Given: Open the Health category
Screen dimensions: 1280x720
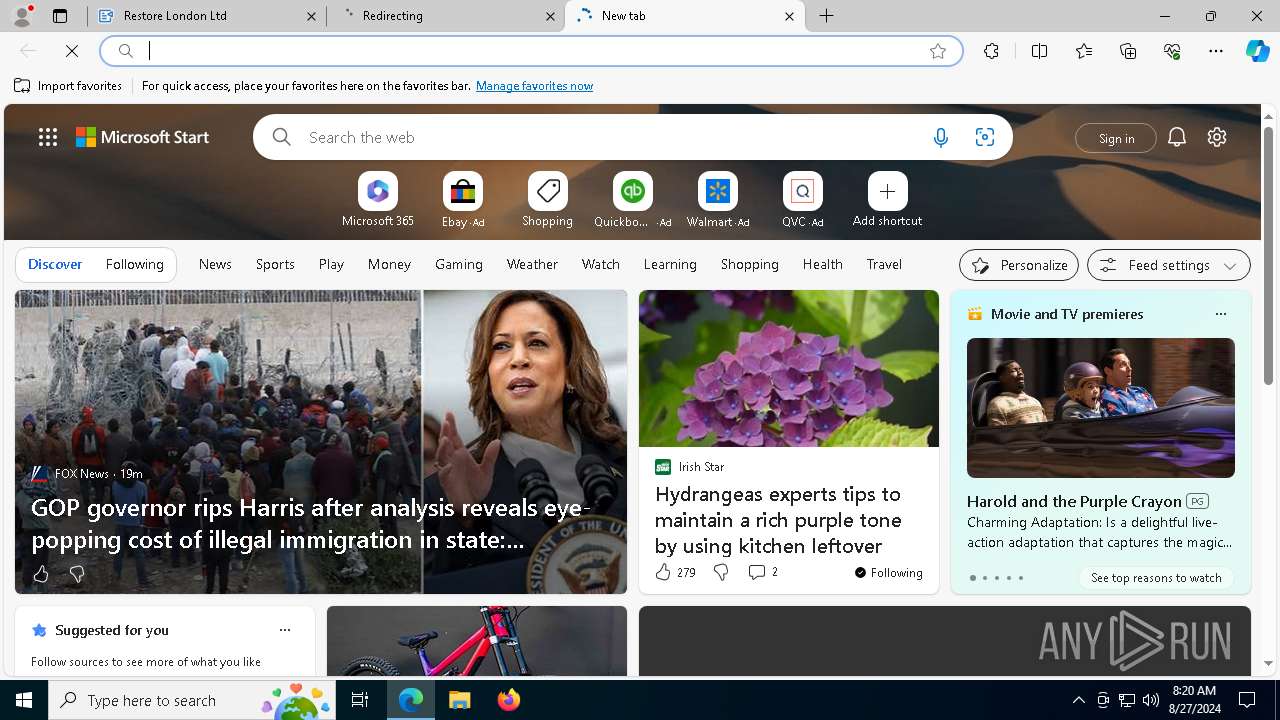Looking at the screenshot, I should [x=822, y=264].
